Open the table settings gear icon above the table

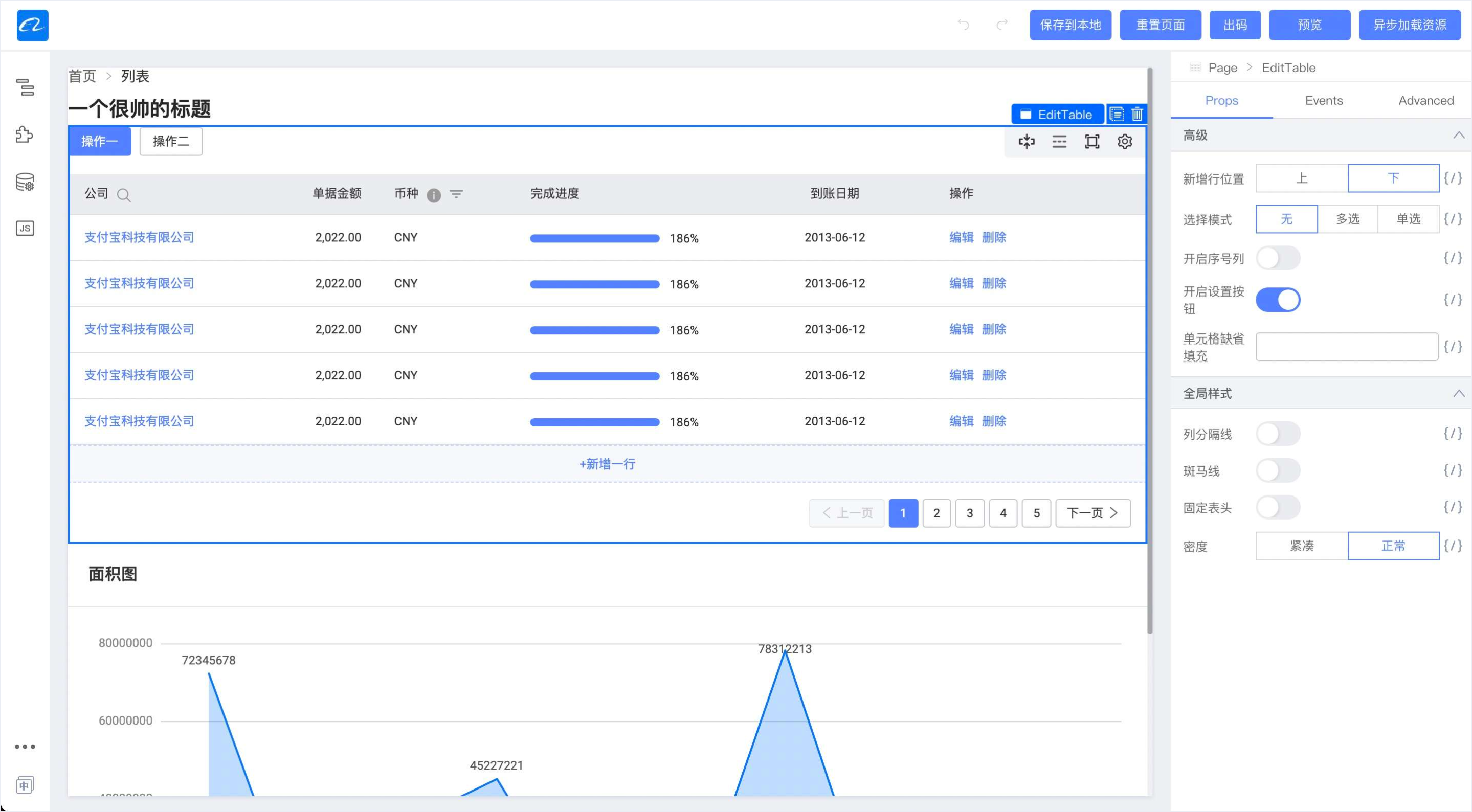click(x=1124, y=141)
